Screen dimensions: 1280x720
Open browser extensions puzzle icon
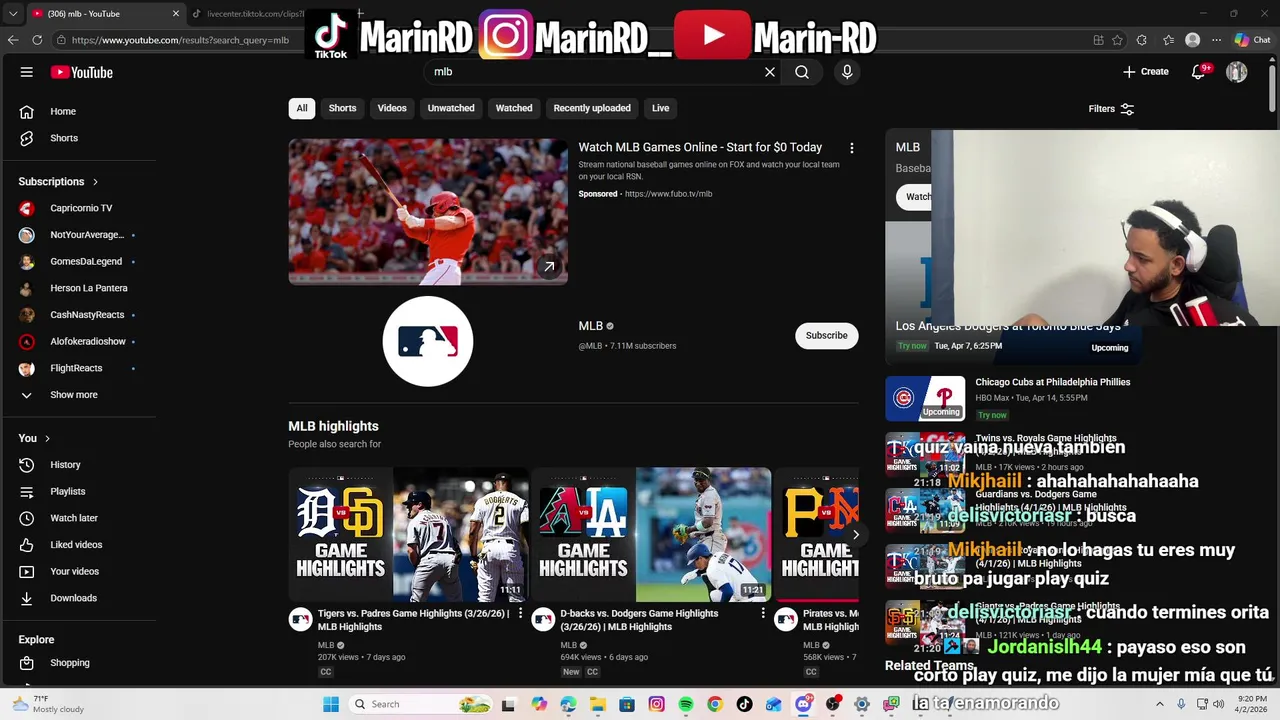tap(1142, 40)
